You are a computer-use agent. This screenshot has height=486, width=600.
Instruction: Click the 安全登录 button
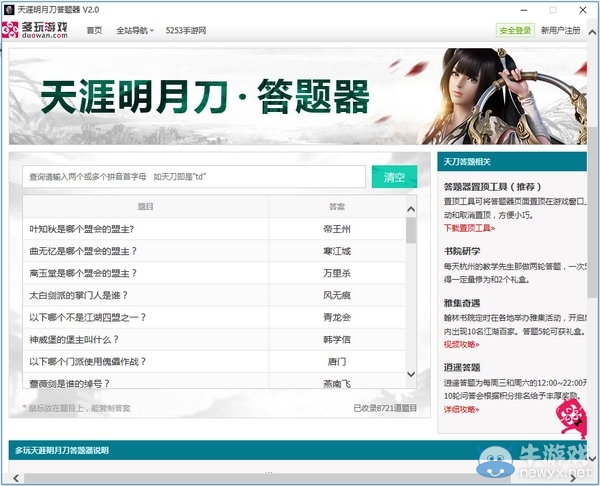tap(515, 30)
